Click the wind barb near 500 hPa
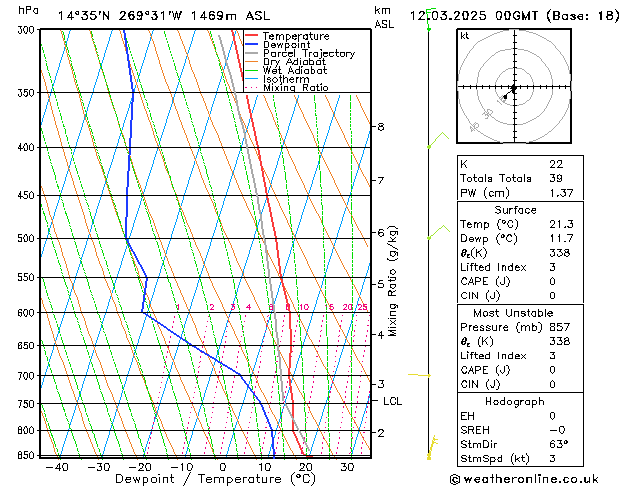The width and height of the screenshot is (629, 486). pyautogui.click(x=435, y=234)
